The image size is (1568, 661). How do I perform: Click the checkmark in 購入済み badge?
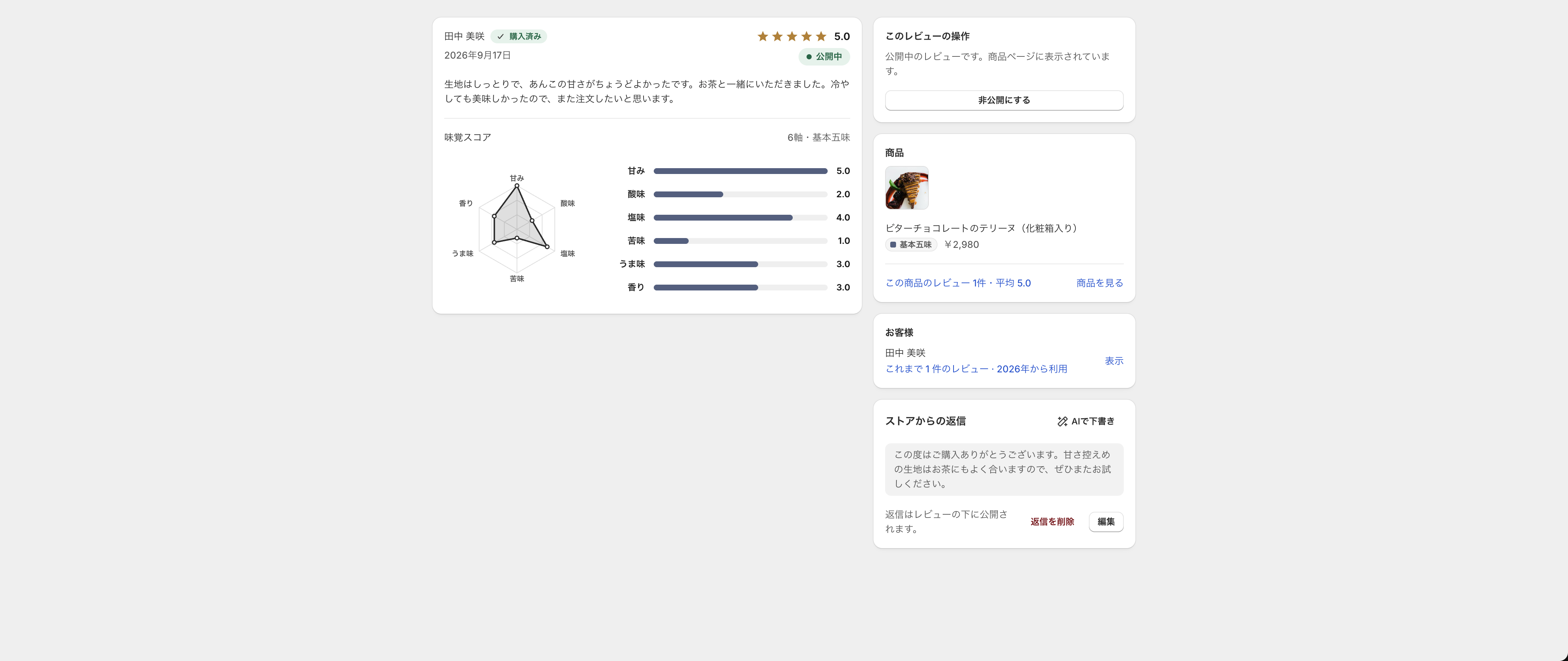tap(500, 36)
